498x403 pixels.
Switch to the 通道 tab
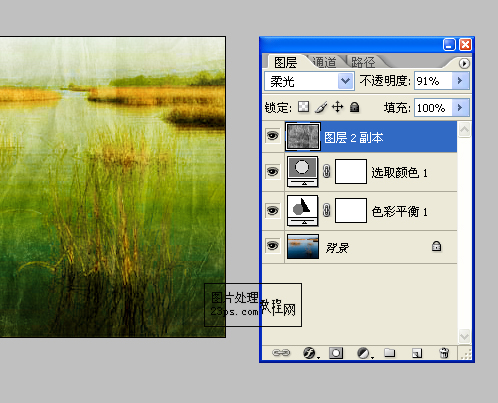click(x=324, y=62)
